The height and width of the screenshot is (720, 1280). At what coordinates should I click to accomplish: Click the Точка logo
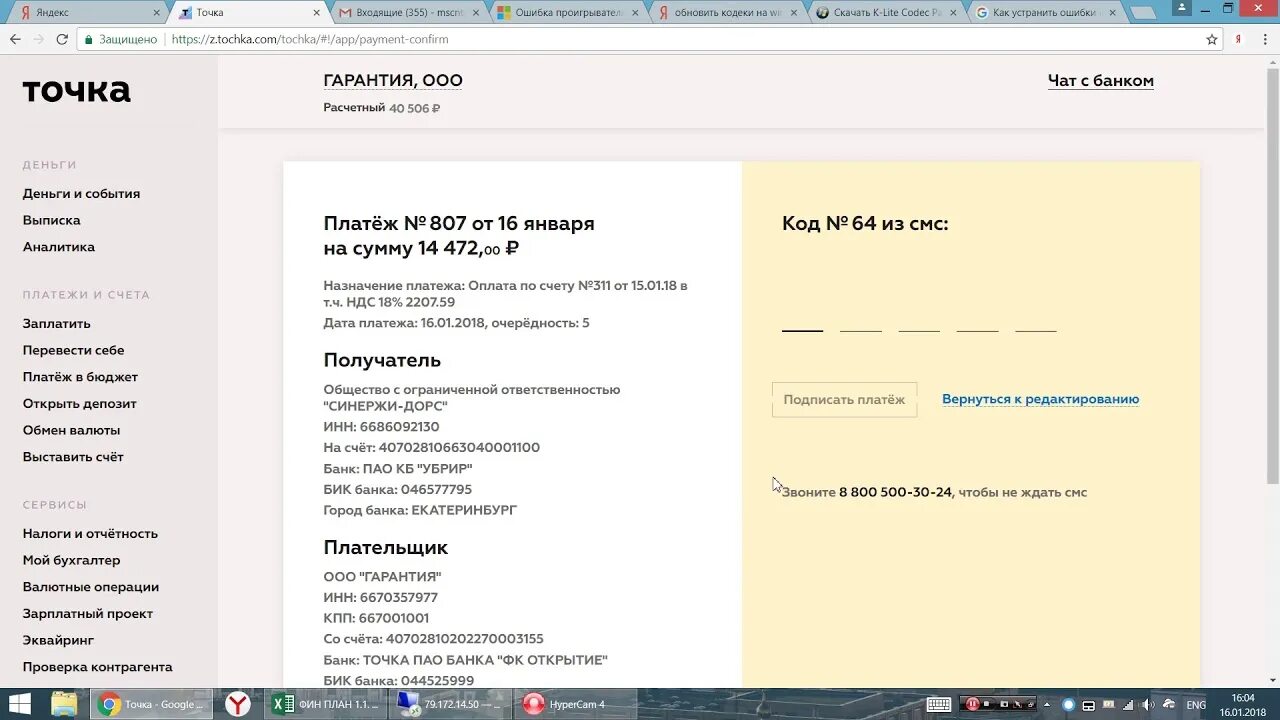(x=76, y=91)
